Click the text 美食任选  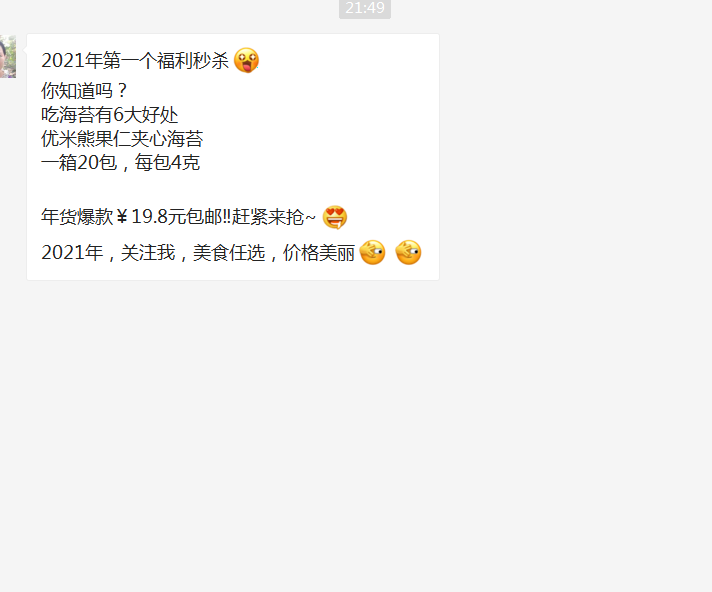click(229, 252)
